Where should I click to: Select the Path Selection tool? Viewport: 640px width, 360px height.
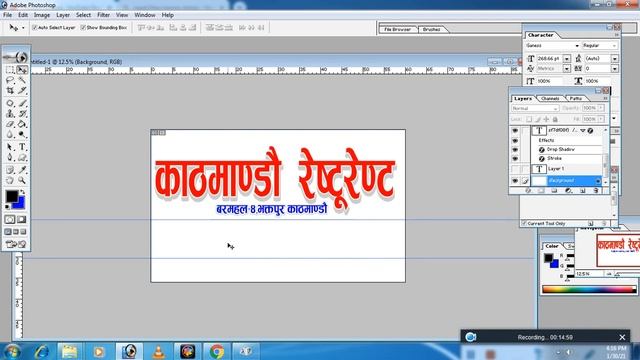tap(10, 147)
